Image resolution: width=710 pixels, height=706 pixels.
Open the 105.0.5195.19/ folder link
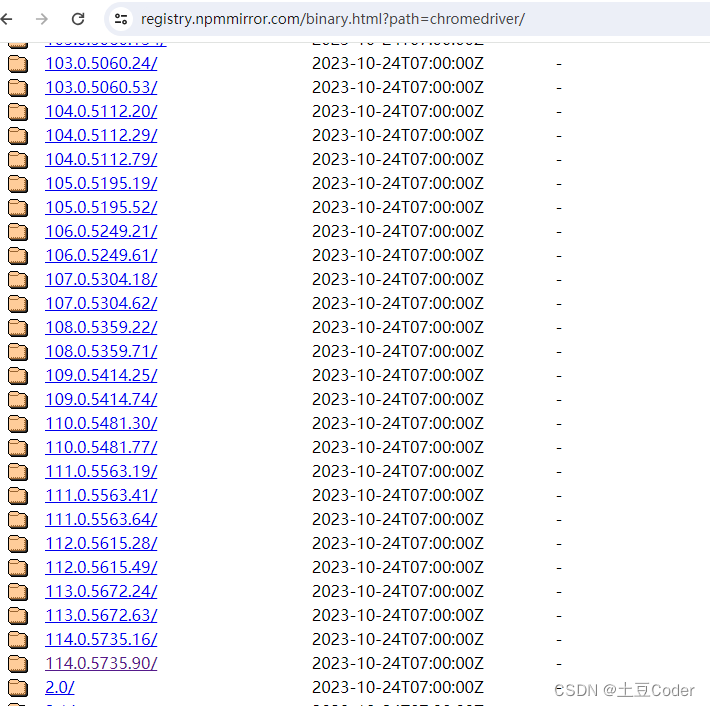point(101,183)
